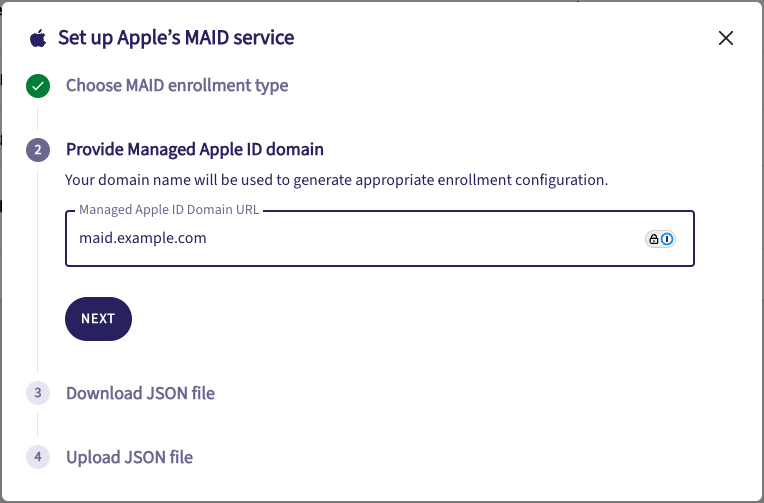Click the step 4 number circle
This screenshot has height=503, width=764.
pyautogui.click(x=38, y=457)
